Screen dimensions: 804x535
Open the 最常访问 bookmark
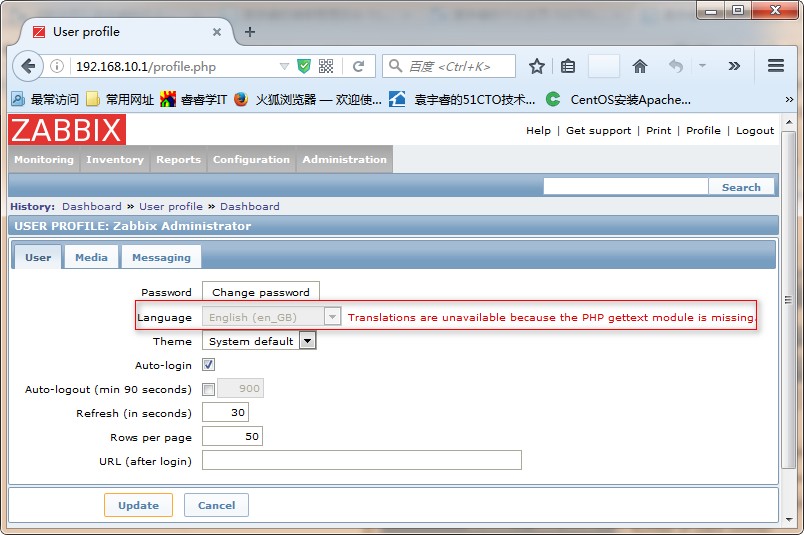pyautogui.click(x=45, y=99)
